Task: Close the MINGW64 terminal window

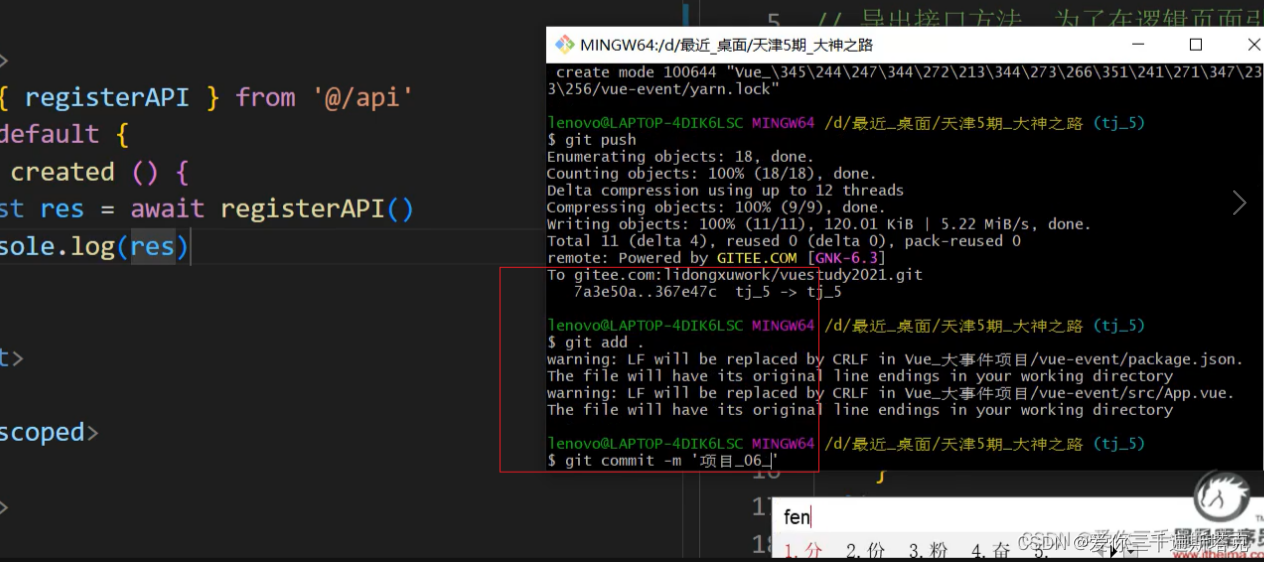Action: click(x=1253, y=45)
